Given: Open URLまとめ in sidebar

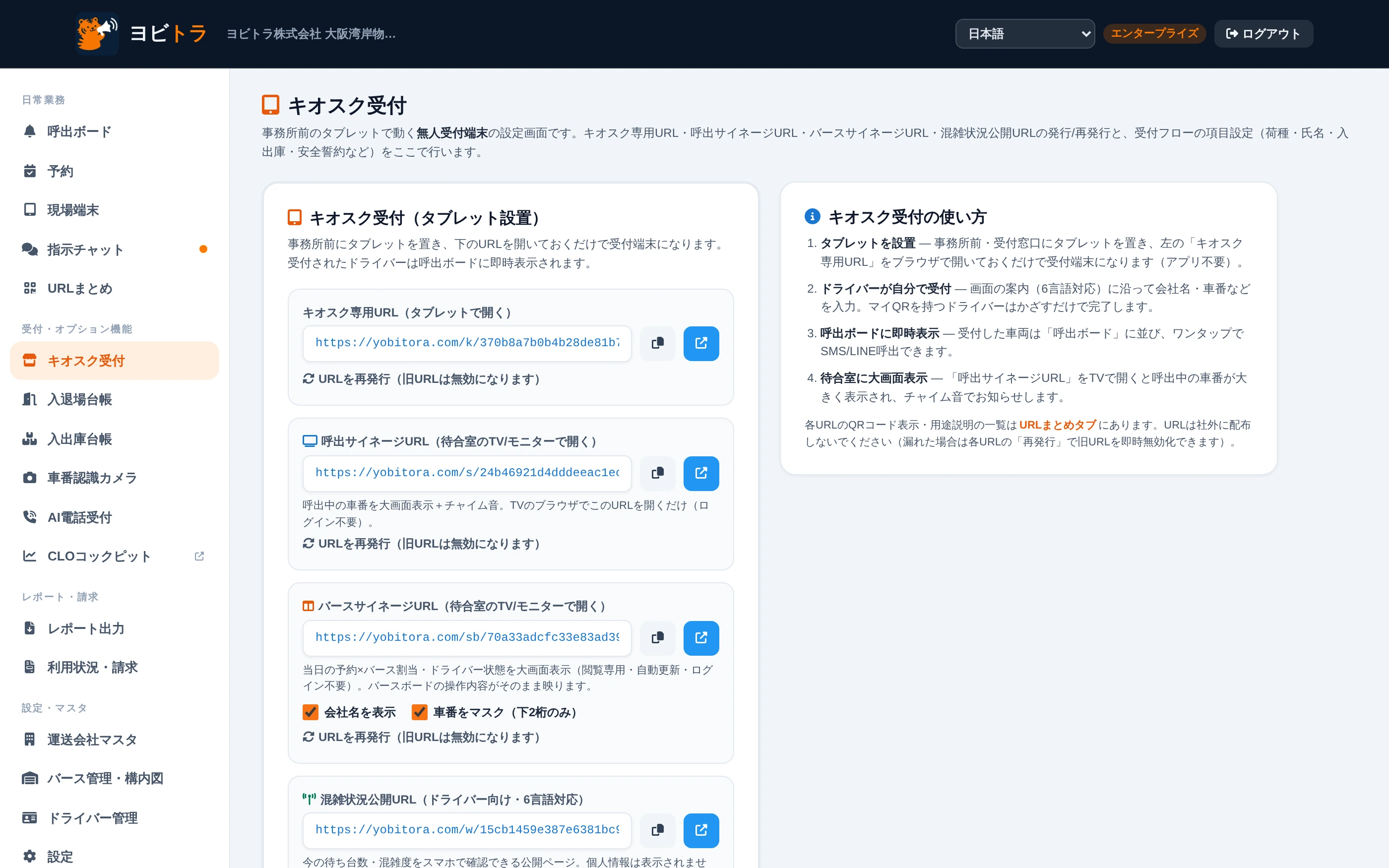Looking at the screenshot, I should coord(115,288).
